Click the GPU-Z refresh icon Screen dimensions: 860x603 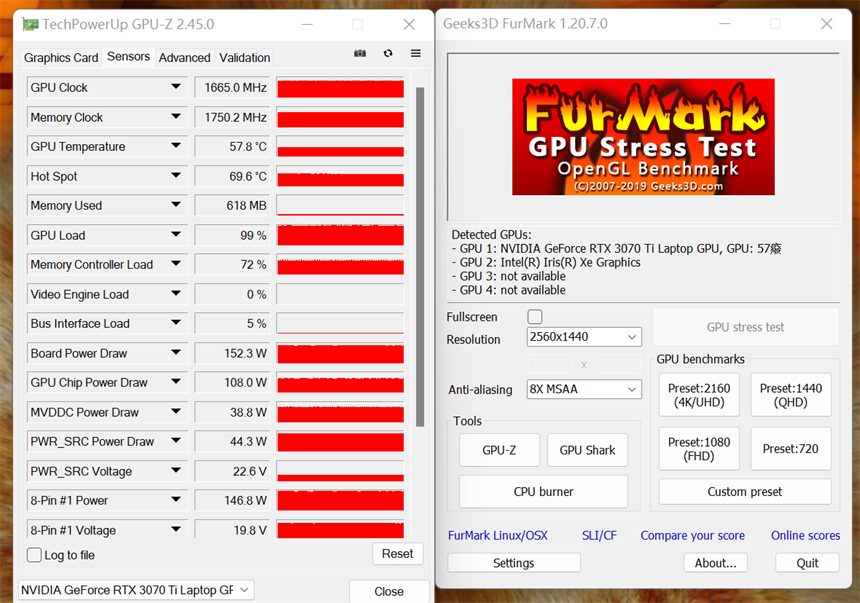(388, 53)
